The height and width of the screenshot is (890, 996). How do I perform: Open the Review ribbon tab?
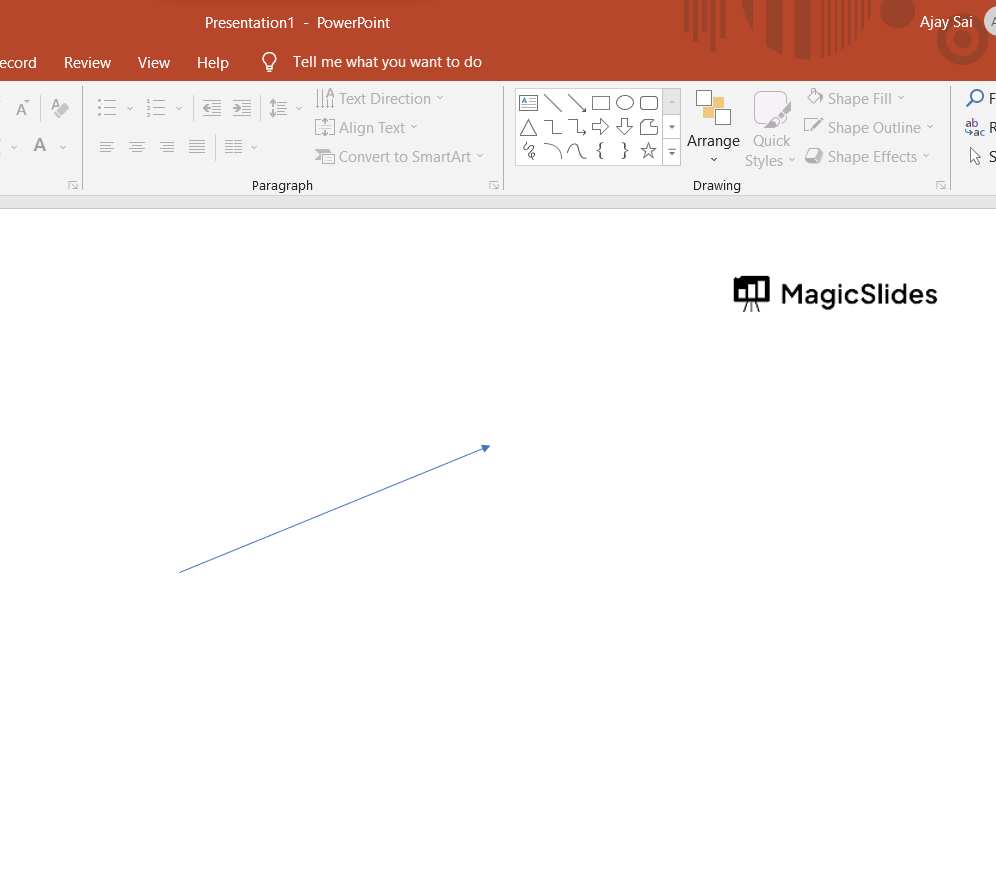pos(87,62)
